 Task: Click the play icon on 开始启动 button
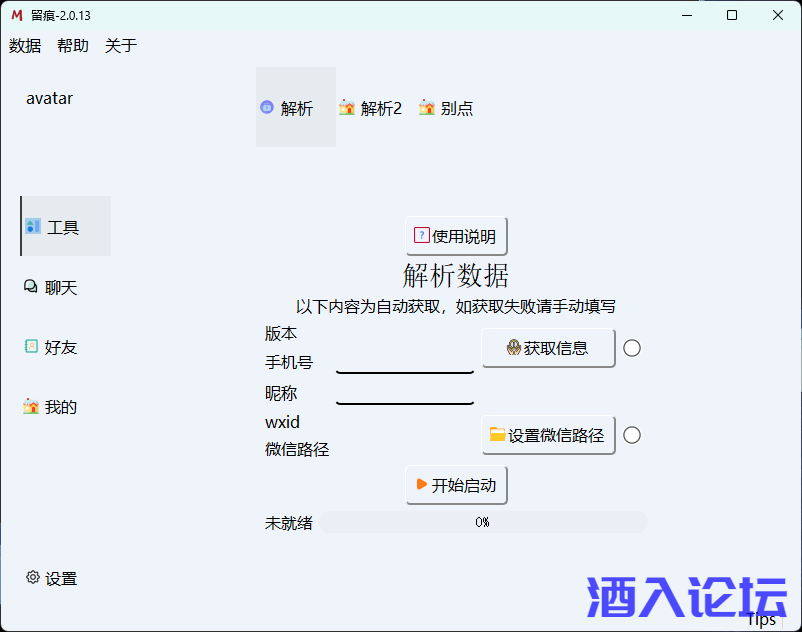click(421, 484)
